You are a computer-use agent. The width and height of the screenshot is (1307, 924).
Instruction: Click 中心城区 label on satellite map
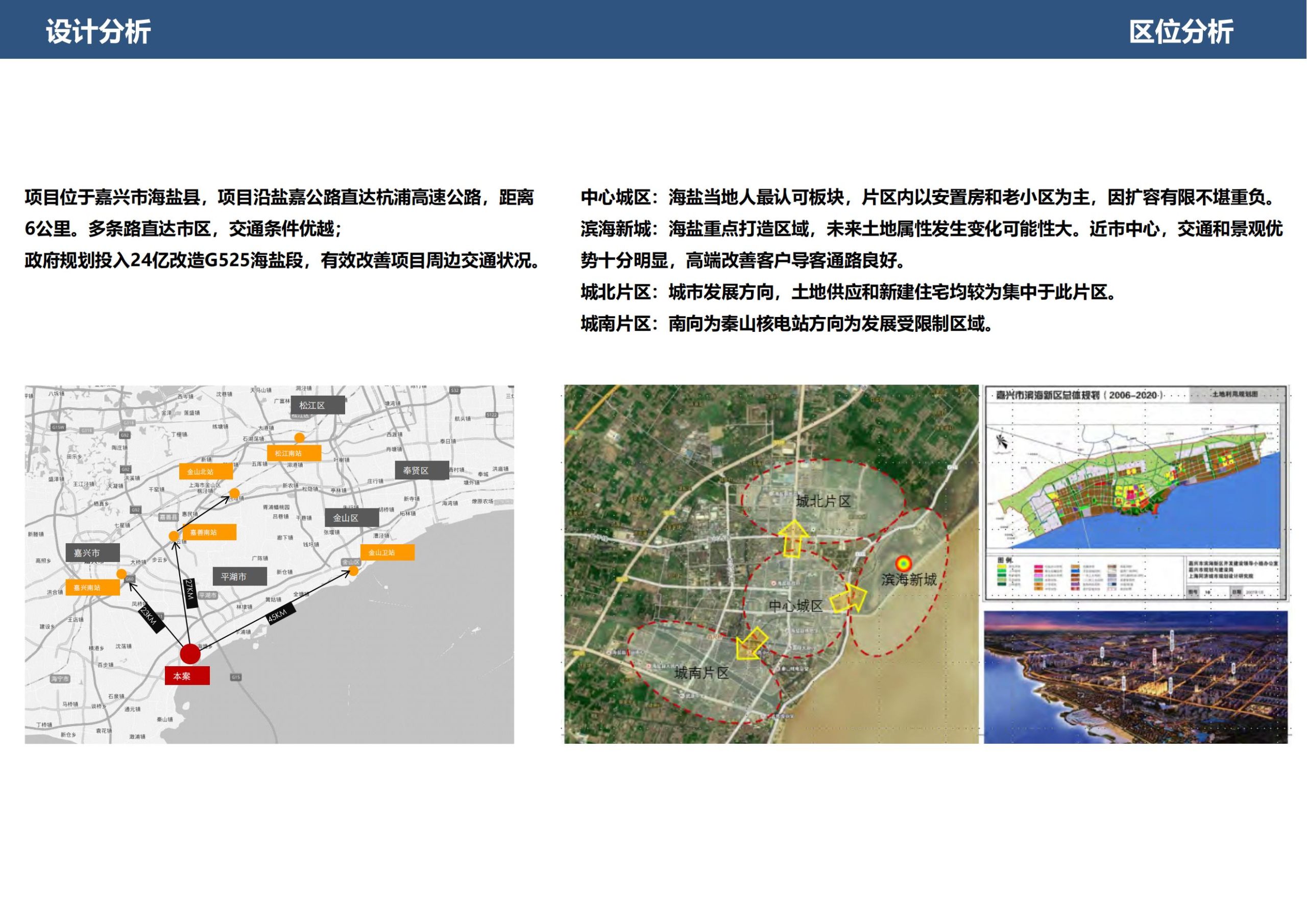(x=796, y=606)
